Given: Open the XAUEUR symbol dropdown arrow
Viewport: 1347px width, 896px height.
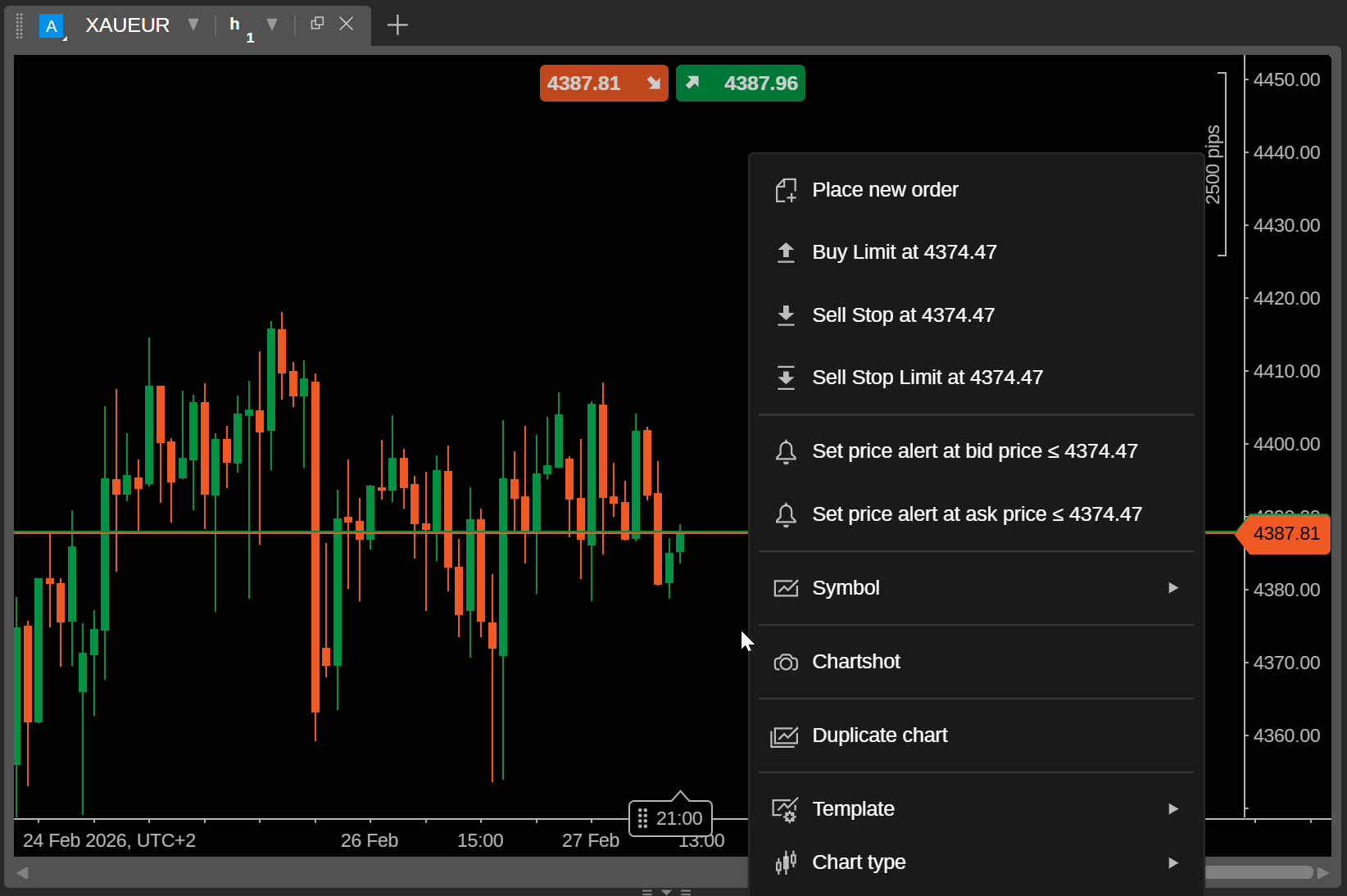Looking at the screenshot, I should coord(193,25).
